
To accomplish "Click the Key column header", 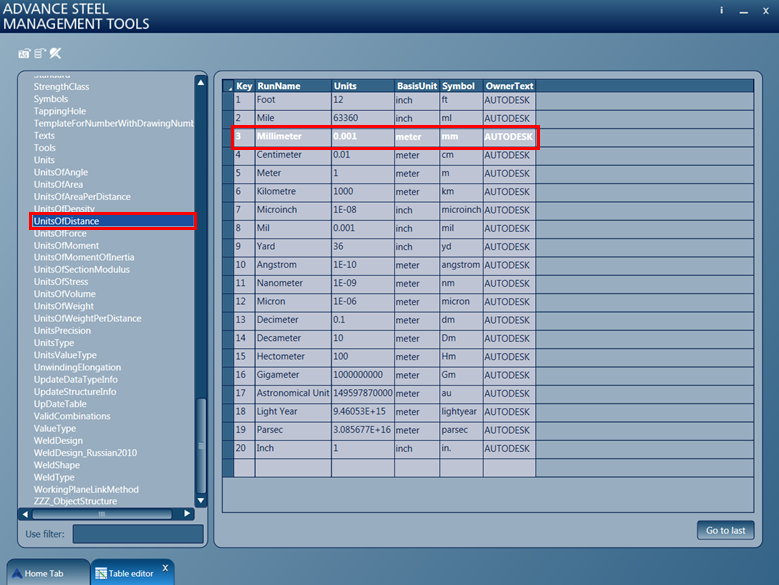I will pyautogui.click(x=244, y=86).
